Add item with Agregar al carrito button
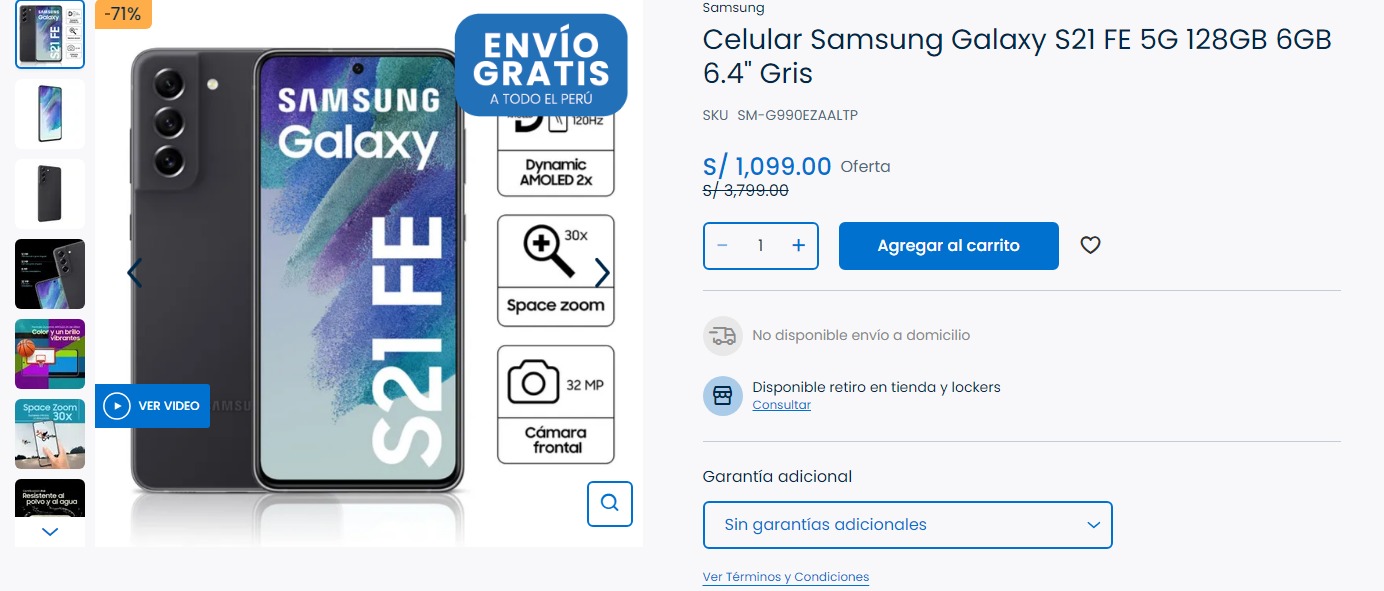The height and width of the screenshot is (591, 1384). (948, 246)
